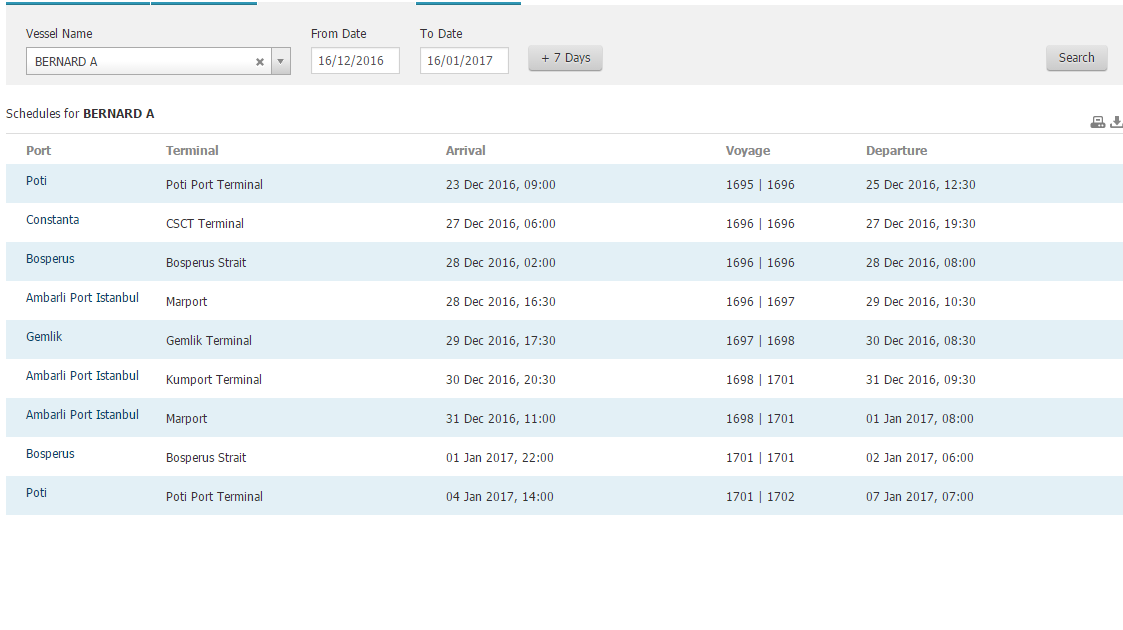Edit the From Date field 16/12/2016
This screenshot has width=1123, height=630.
(355, 61)
